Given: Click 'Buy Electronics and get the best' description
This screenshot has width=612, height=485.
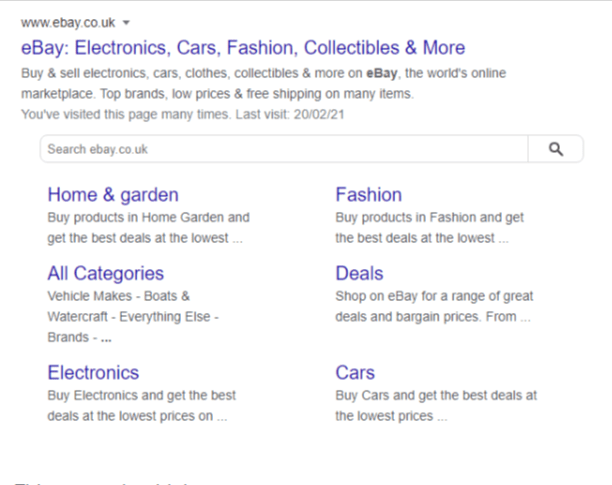Looking at the screenshot, I should 142,395.
